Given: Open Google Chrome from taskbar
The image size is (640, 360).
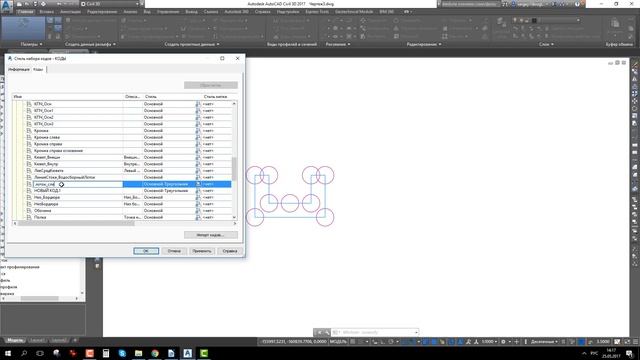Looking at the screenshot, I should pyautogui.click(x=155, y=353).
